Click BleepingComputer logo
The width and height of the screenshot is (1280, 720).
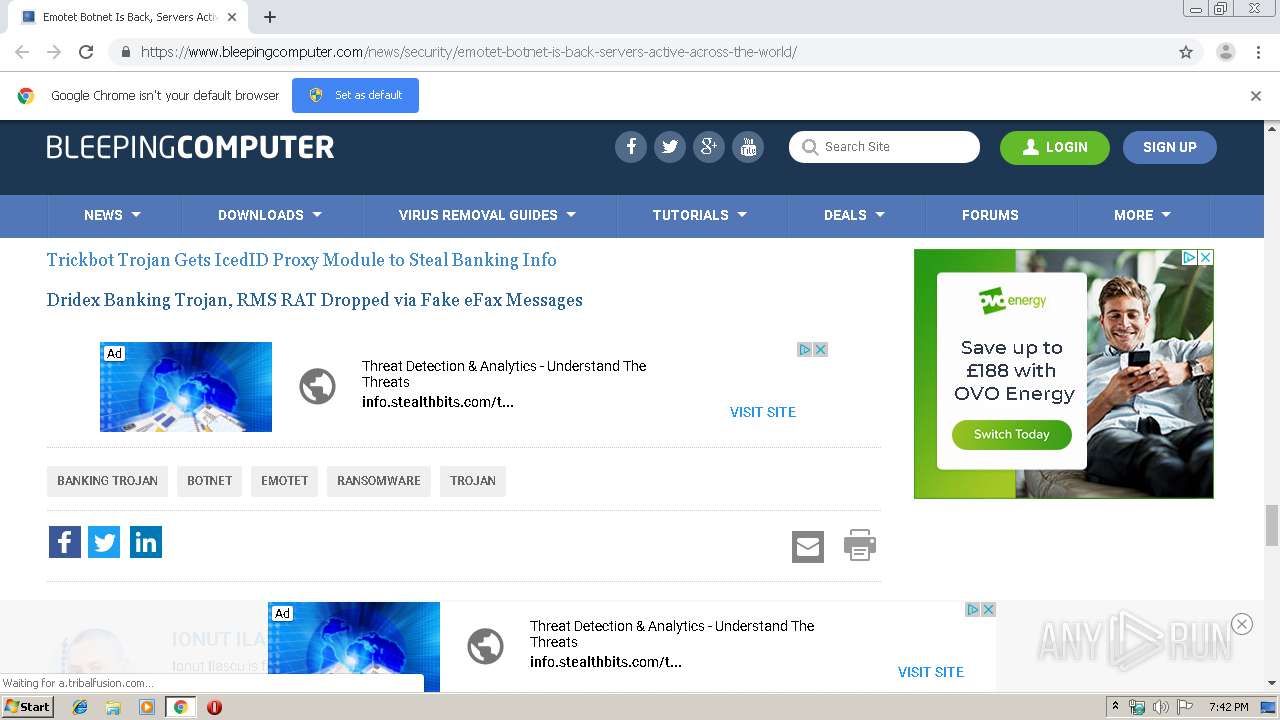point(190,147)
